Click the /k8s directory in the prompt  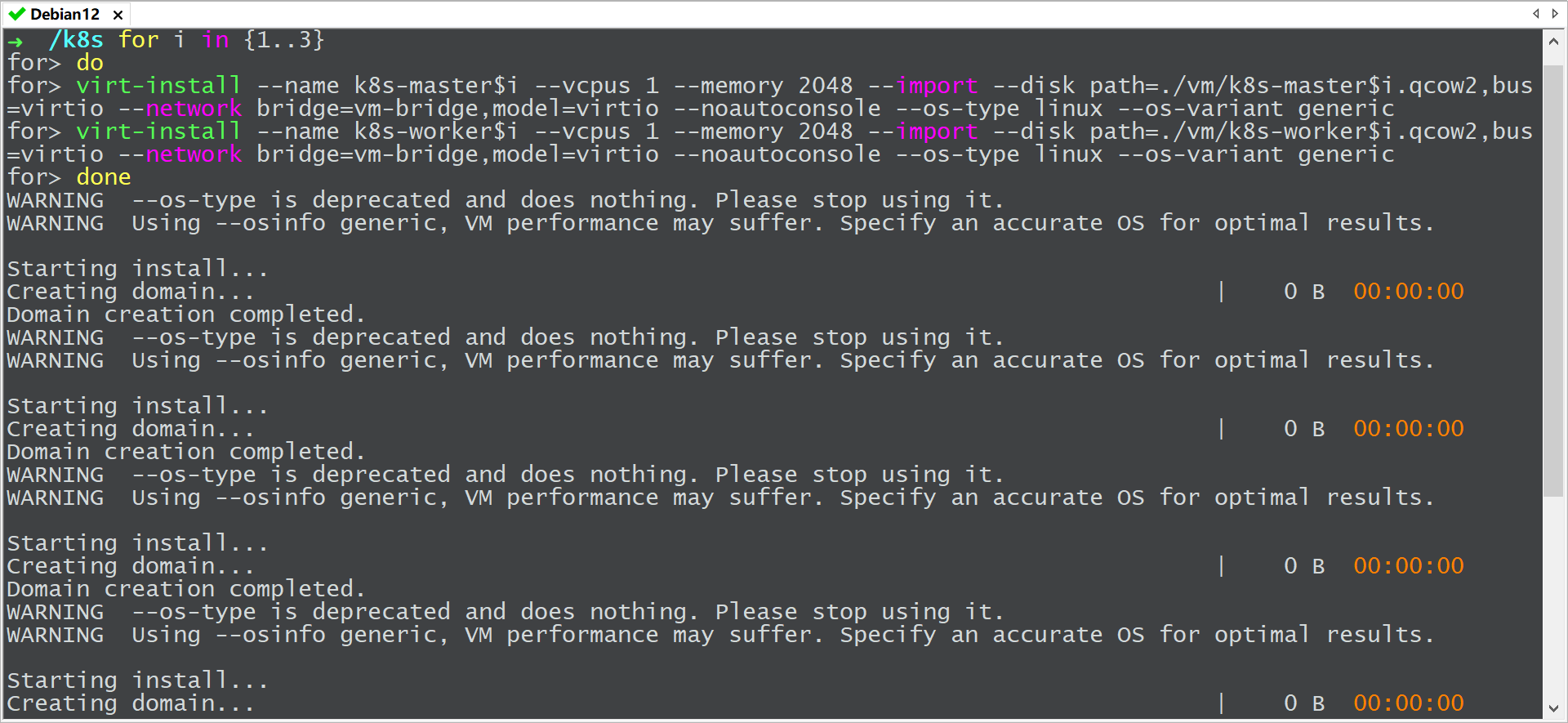tap(76, 39)
